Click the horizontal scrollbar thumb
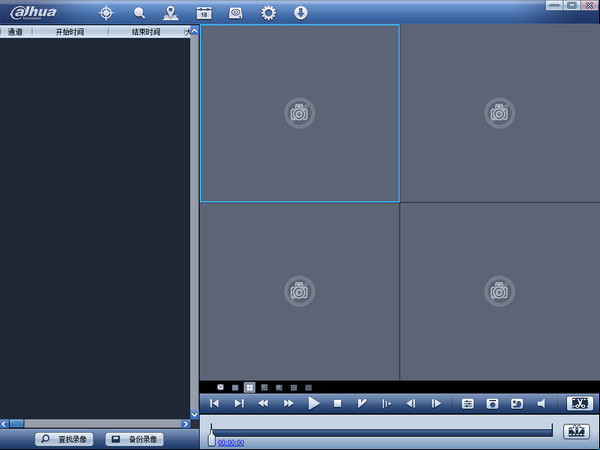Image resolution: width=600 pixels, height=450 pixels. (16, 424)
